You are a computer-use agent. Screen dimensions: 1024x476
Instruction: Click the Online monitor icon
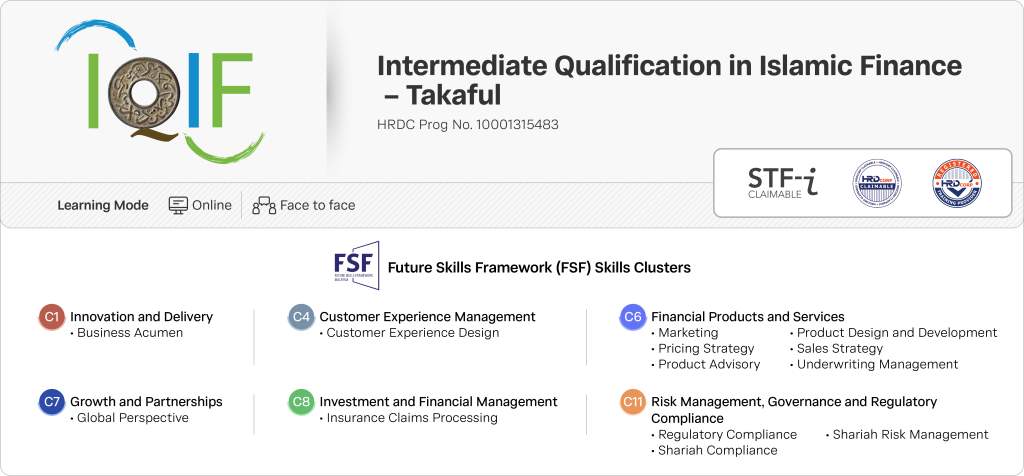178,205
